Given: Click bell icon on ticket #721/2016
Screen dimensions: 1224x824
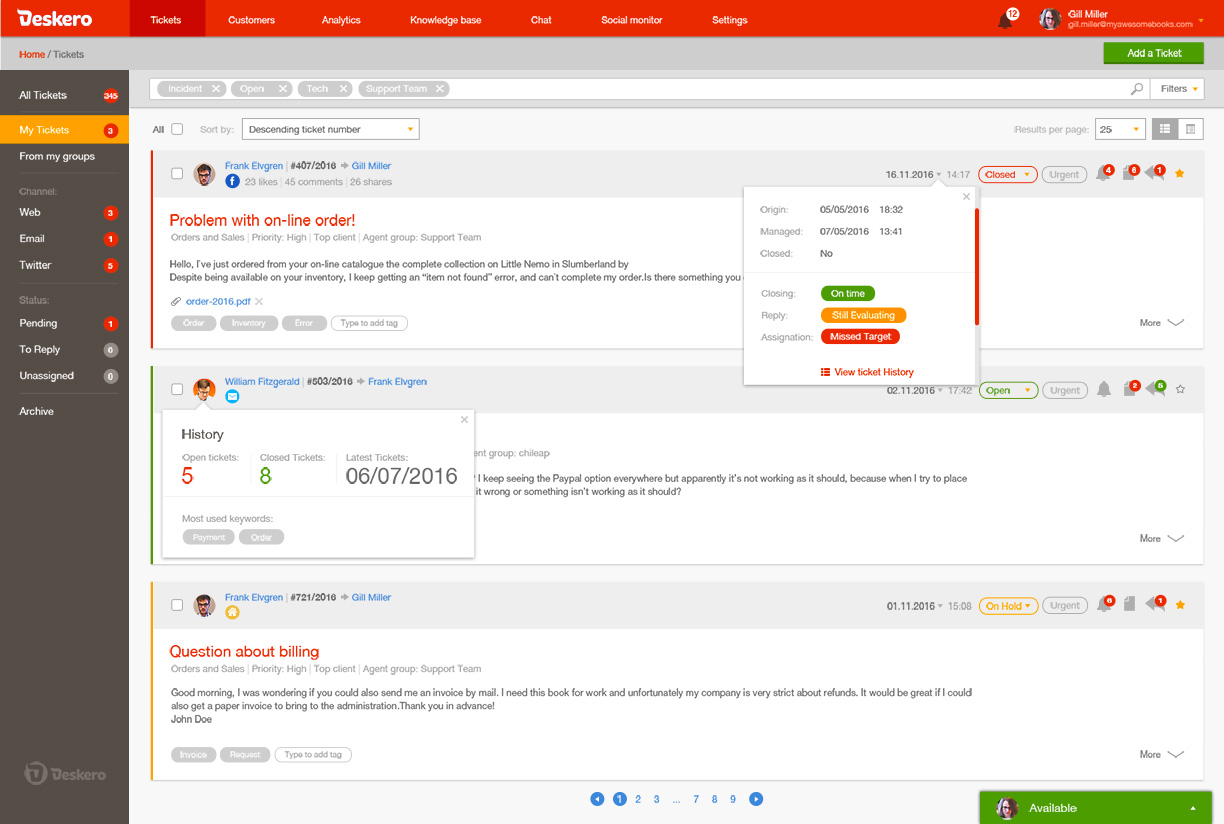Looking at the screenshot, I should click(1104, 605).
